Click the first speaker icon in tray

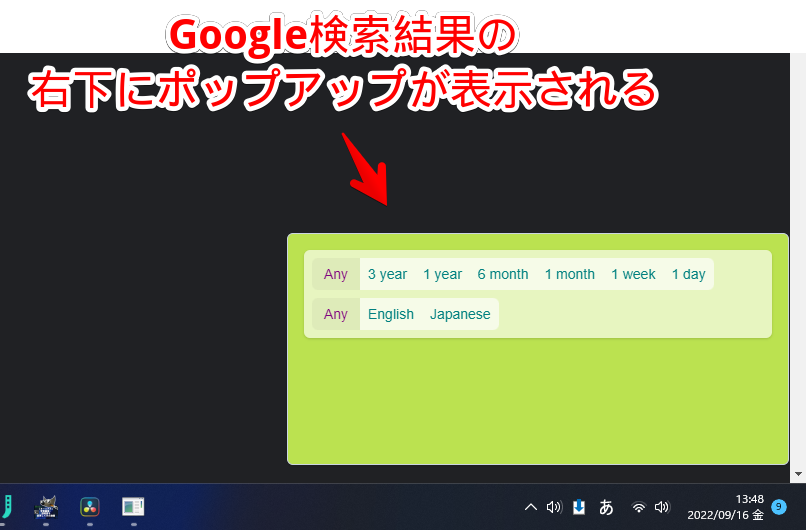click(554, 507)
